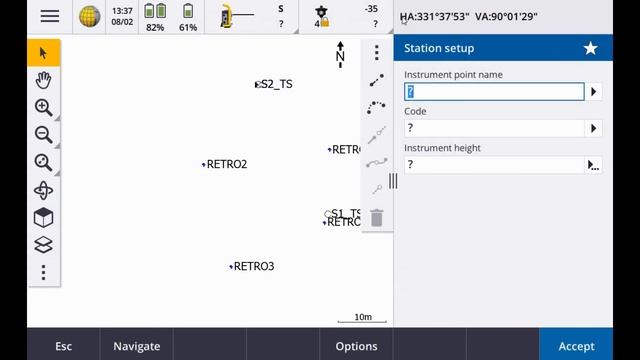640x360 pixels.
Task: Activate the Orbit map tool
Action: point(44,190)
